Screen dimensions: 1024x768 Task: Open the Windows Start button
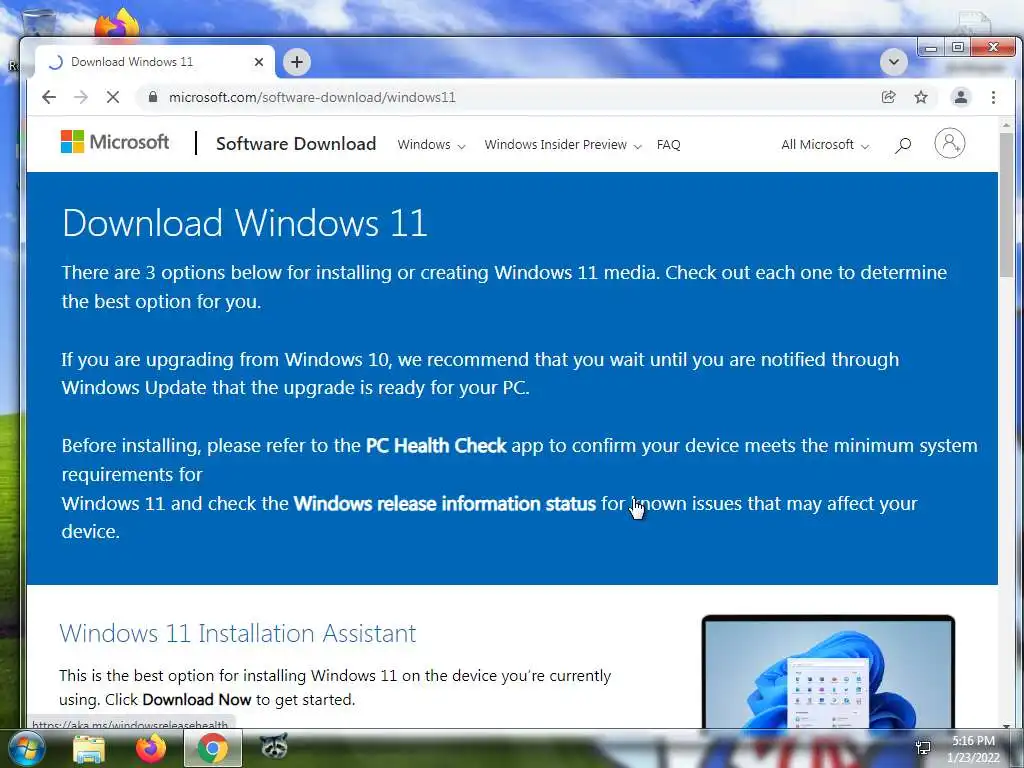[25, 748]
